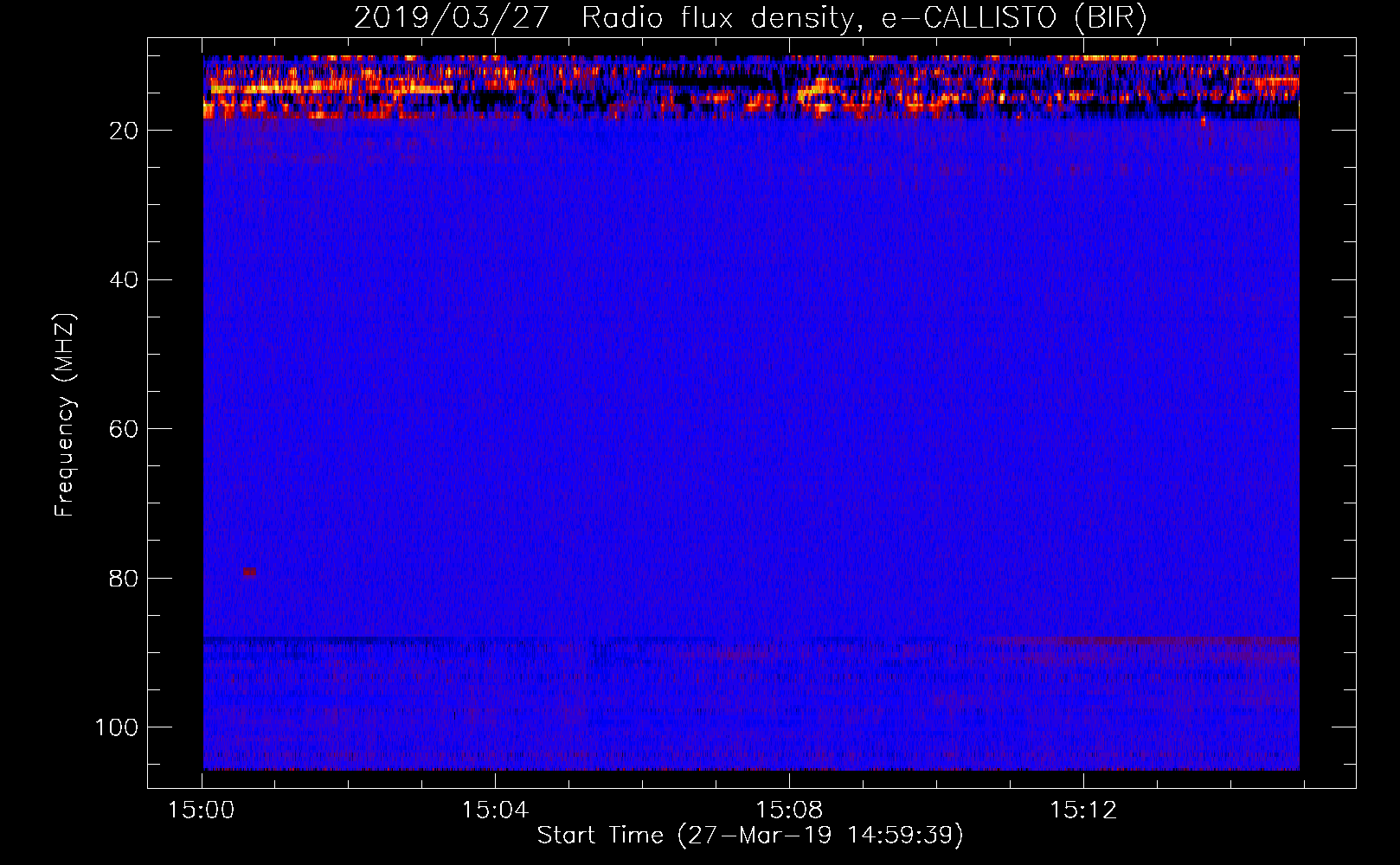The width and height of the screenshot is (1400, 865).
Task: Click the 15:08 time tick label
Action: [x=789, y=811]
